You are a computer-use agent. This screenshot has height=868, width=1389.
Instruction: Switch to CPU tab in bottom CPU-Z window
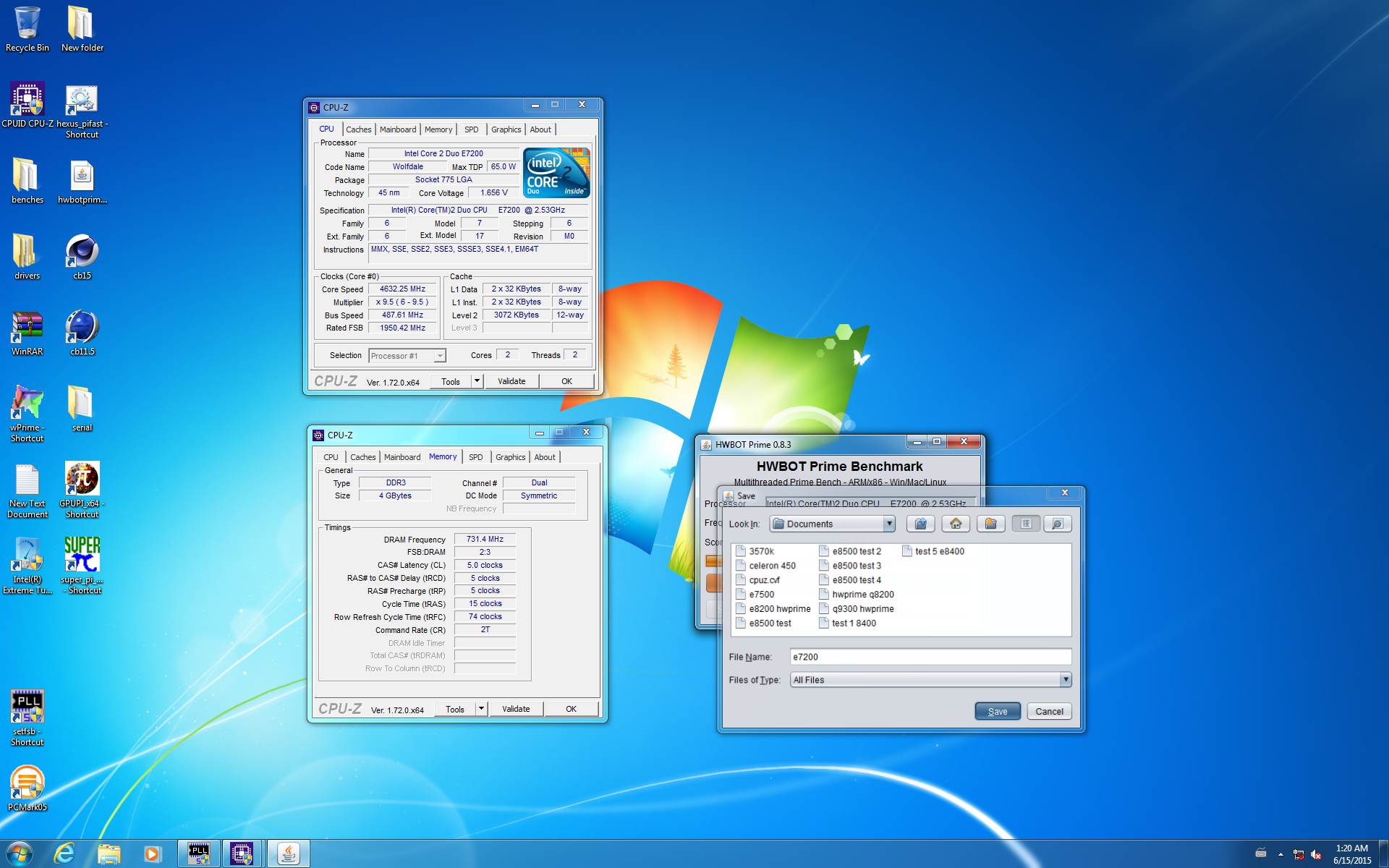331,457
